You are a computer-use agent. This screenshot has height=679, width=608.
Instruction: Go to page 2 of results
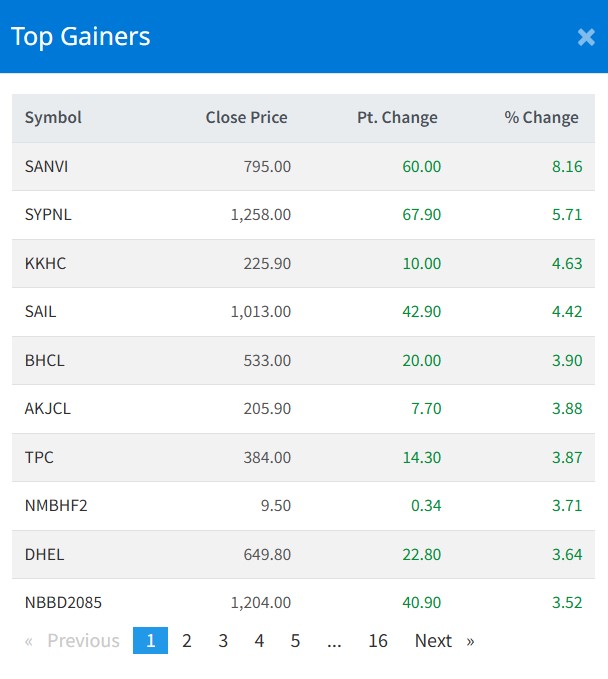click(187, 641)
